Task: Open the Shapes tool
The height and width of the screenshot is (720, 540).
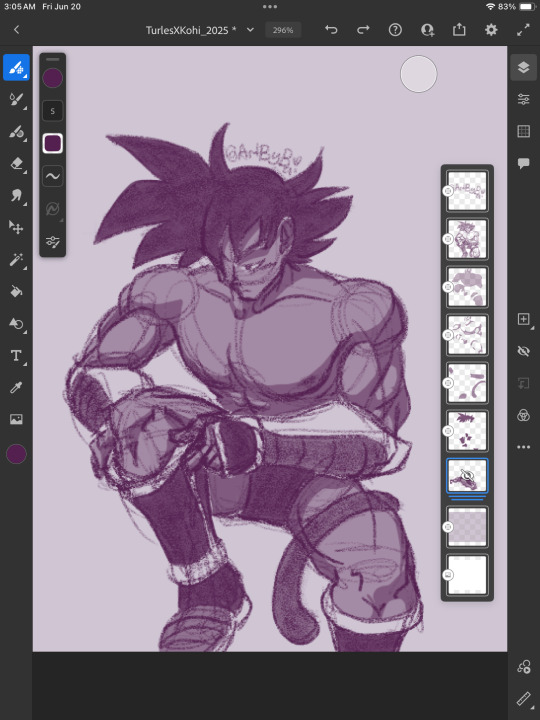Action: coord(17,323)
